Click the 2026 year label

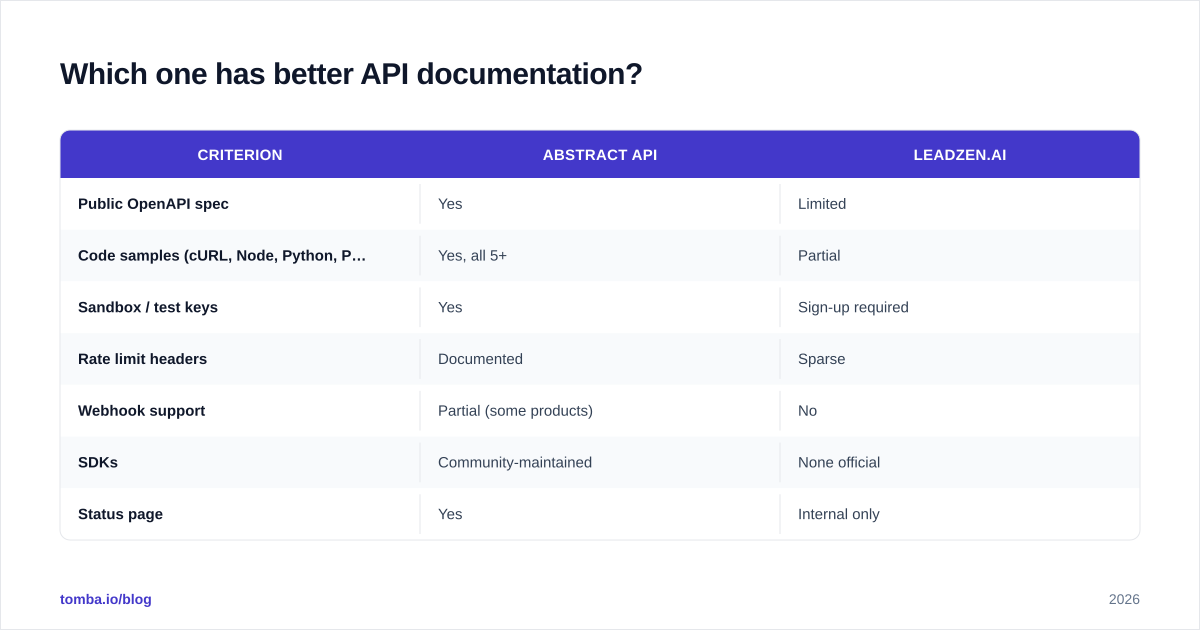[x=1124, y=599]
